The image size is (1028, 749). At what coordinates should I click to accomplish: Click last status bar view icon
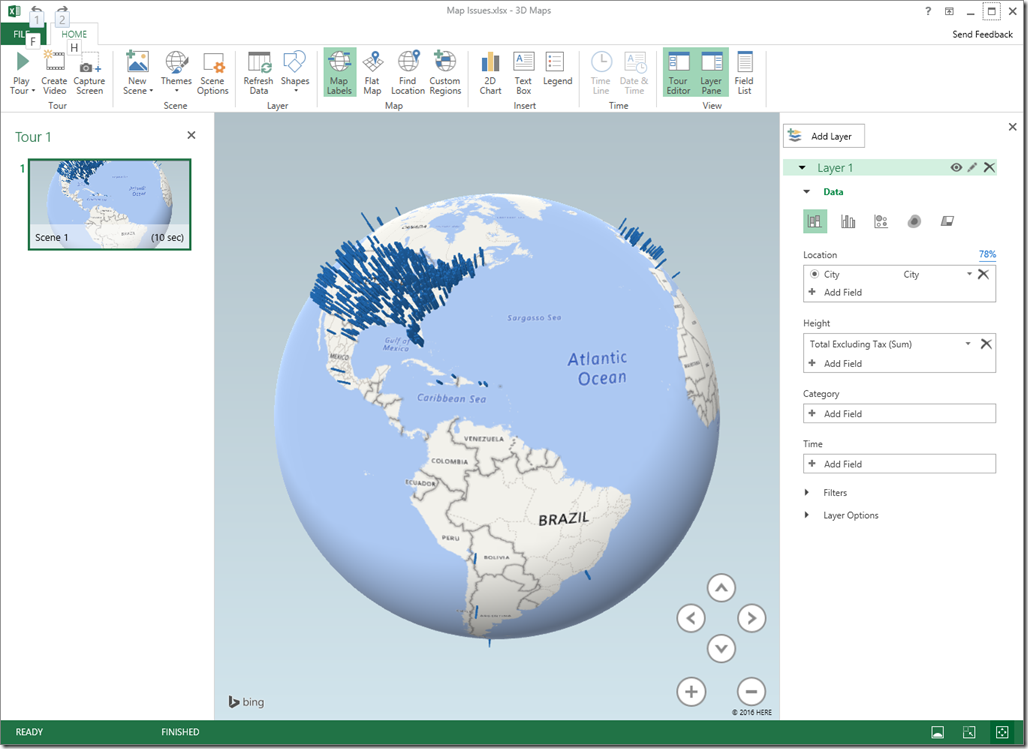click(1002, 732)
